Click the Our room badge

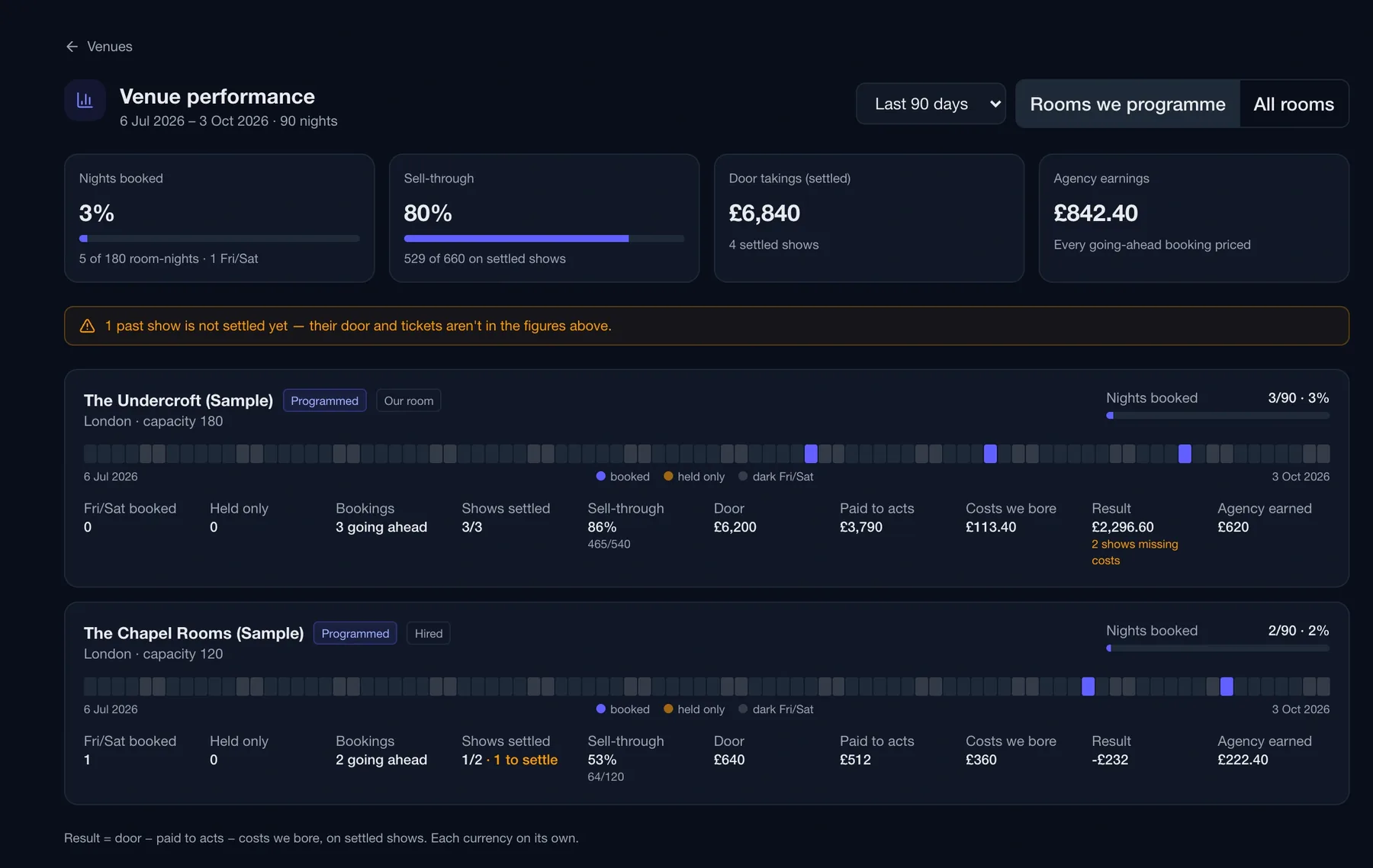(409, 400)
